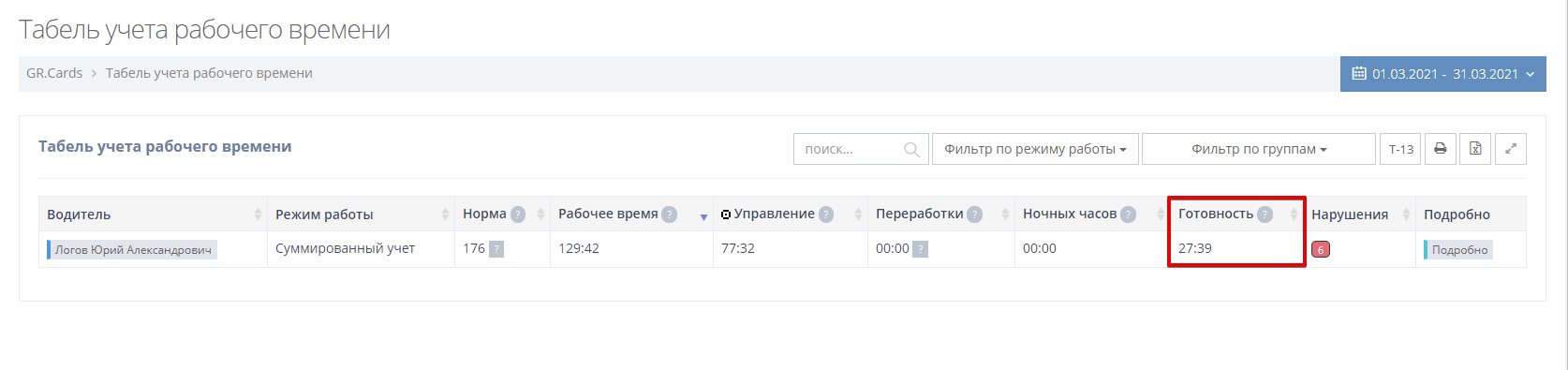Viewport: 1568px width, 370px height.
Task: Click the print icon button
Action: [1441, 149]
